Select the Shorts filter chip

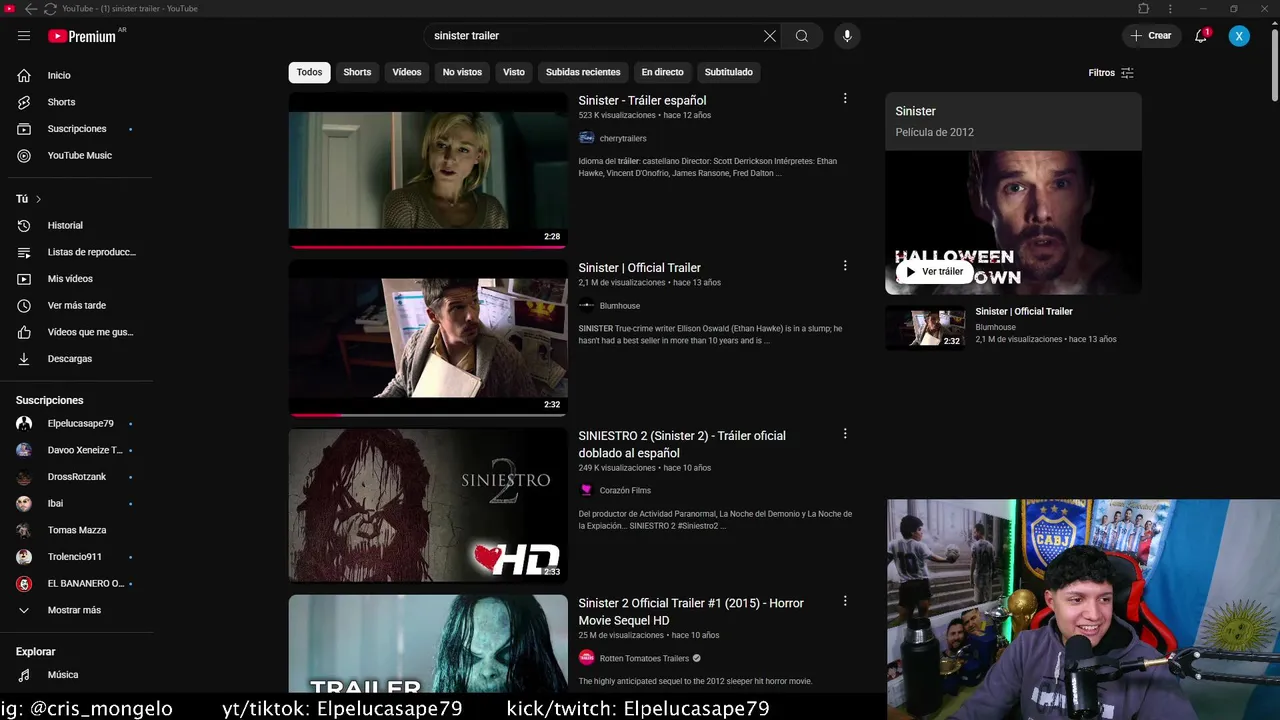tap(357, 72)
